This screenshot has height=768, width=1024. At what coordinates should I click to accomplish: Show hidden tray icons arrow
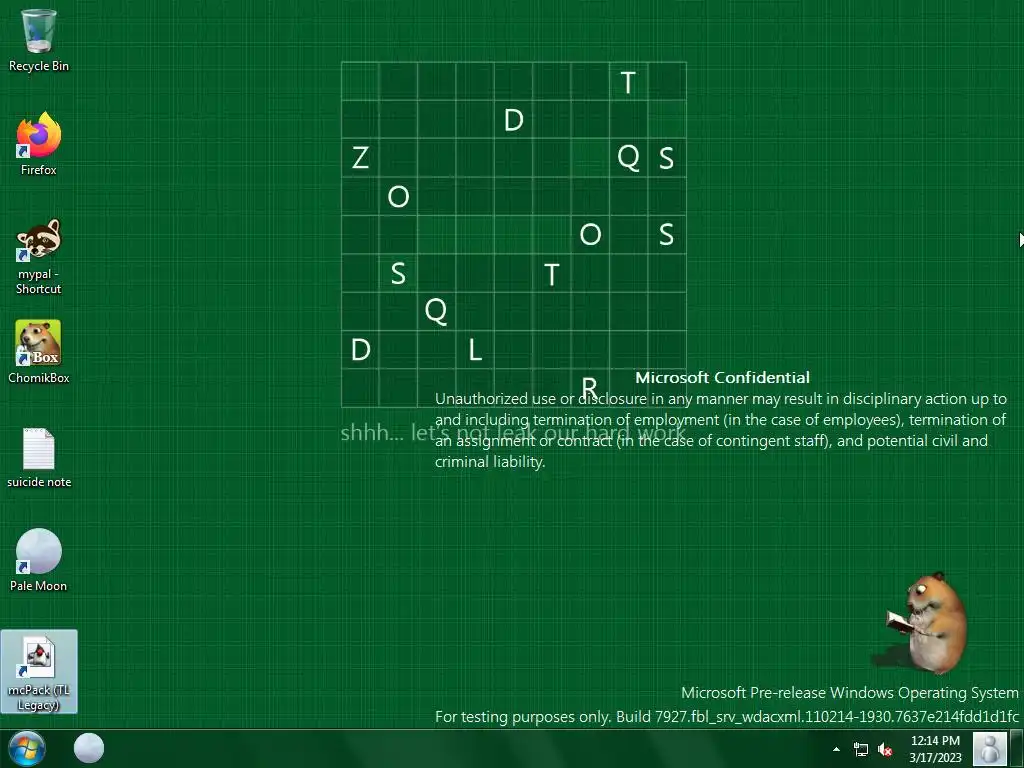click(836, 749)
